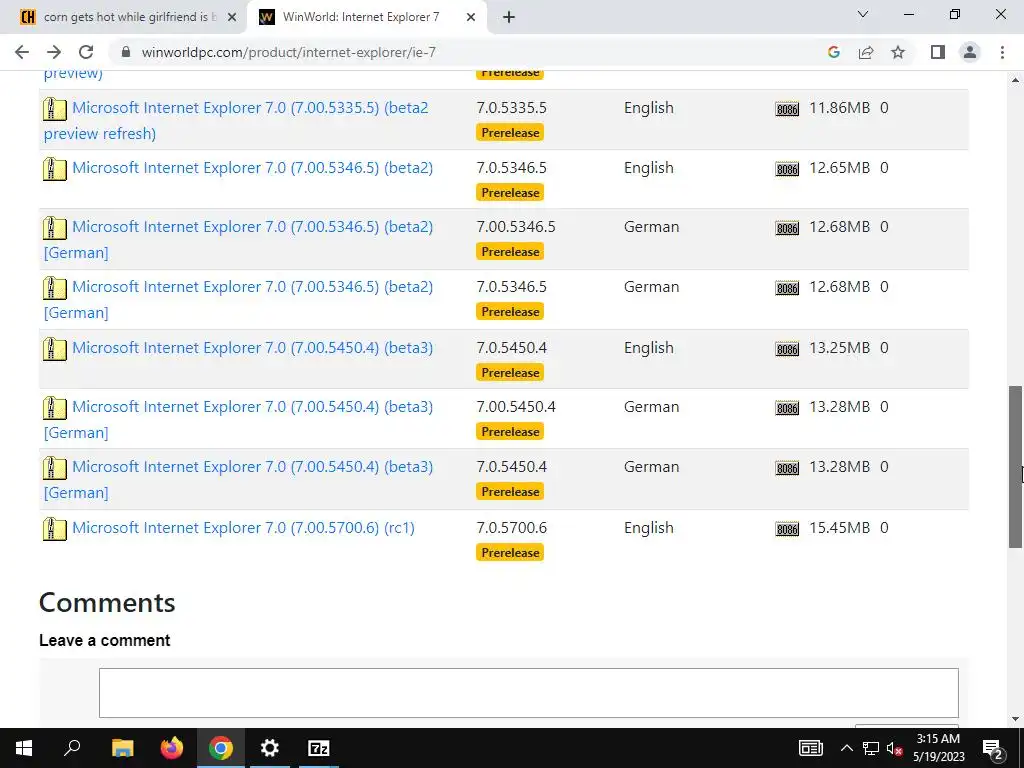This screenshot has height=768, width=1024.
Task: Click the Google search icon in address bar
Action: 833,52
